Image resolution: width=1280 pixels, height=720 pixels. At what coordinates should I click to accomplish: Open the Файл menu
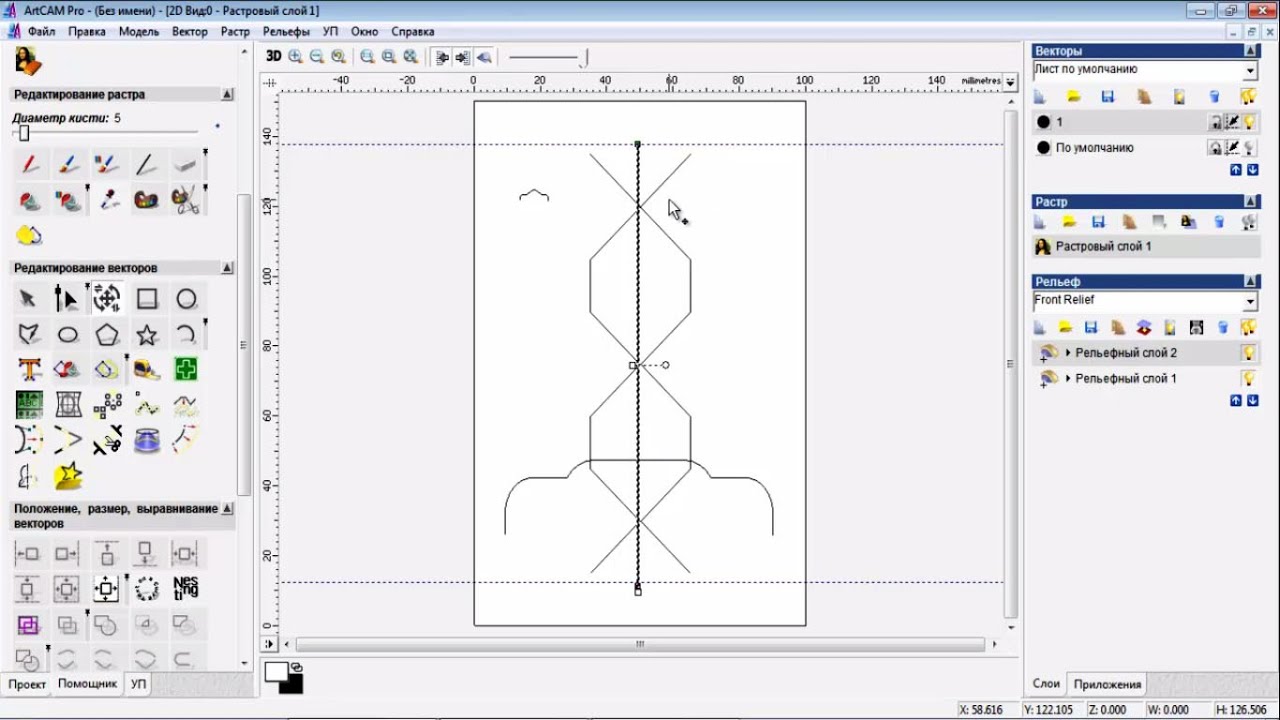coord(41,32)
